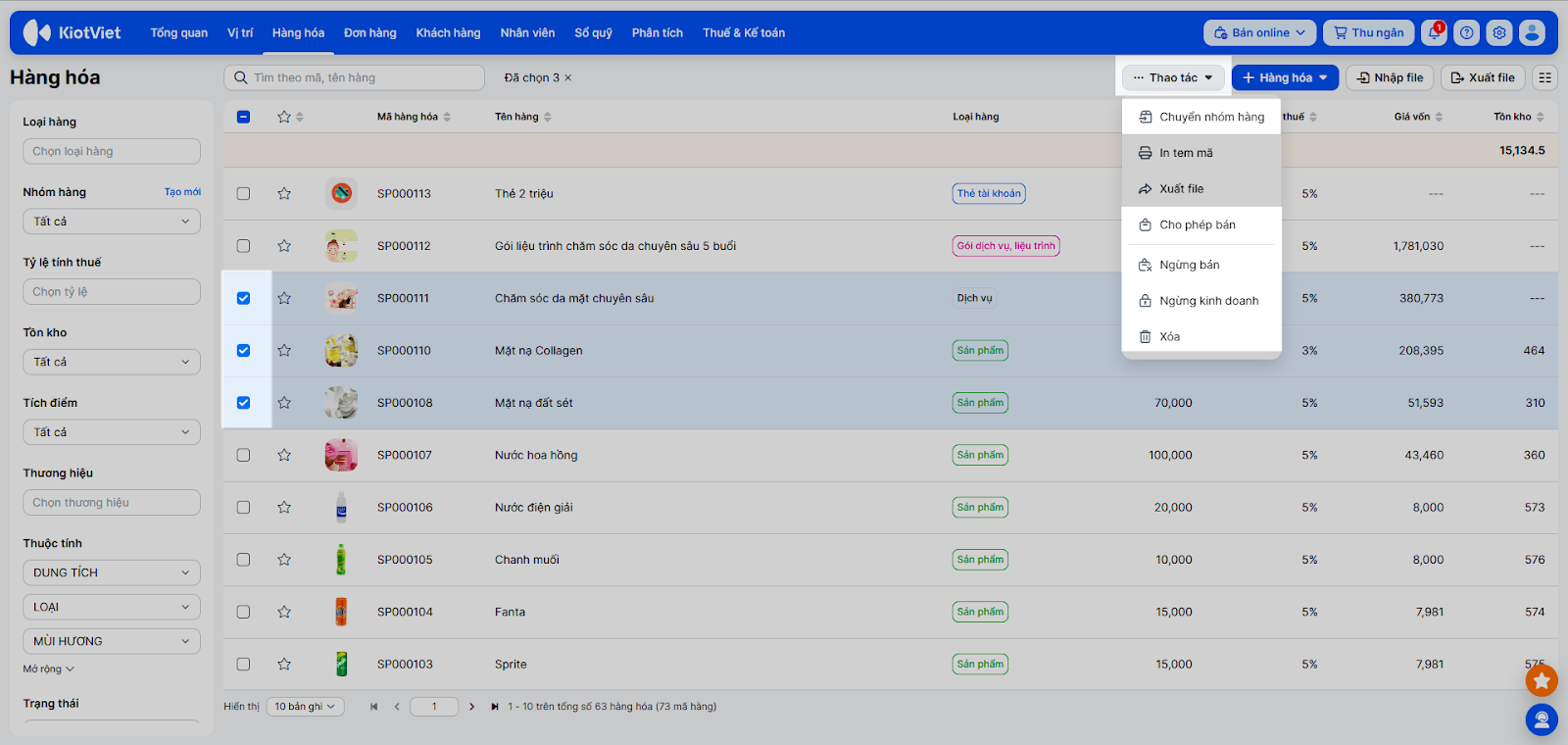Toggle the column display list icon
1568x745 pixels.
click(x=1545, y=77)
